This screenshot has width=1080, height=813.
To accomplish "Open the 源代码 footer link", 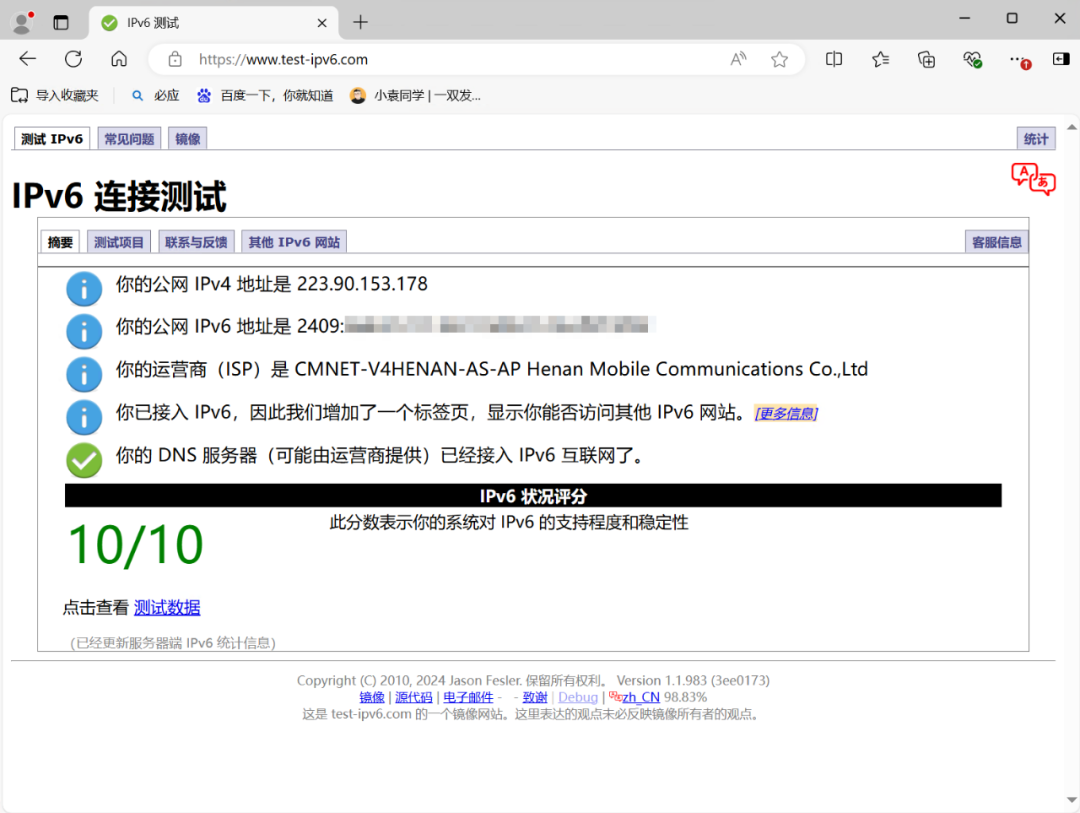I will click(413, 697).
